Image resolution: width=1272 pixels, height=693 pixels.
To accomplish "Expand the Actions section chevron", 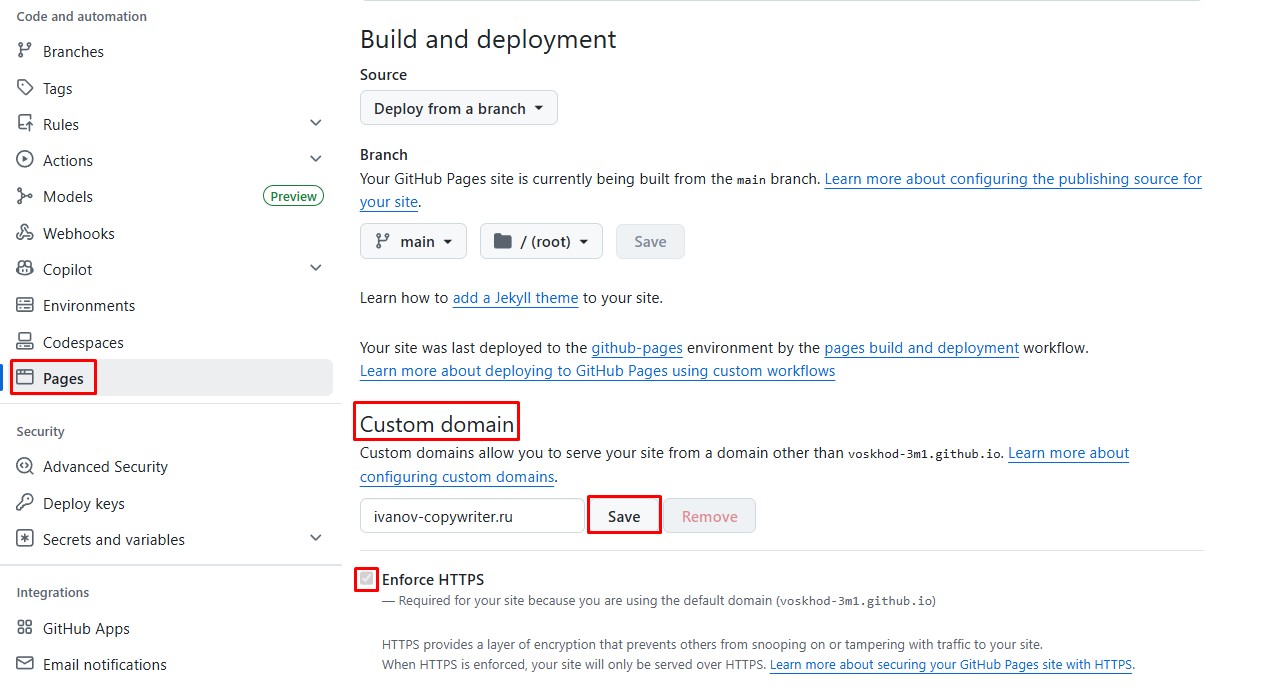I will click(316, 159).
